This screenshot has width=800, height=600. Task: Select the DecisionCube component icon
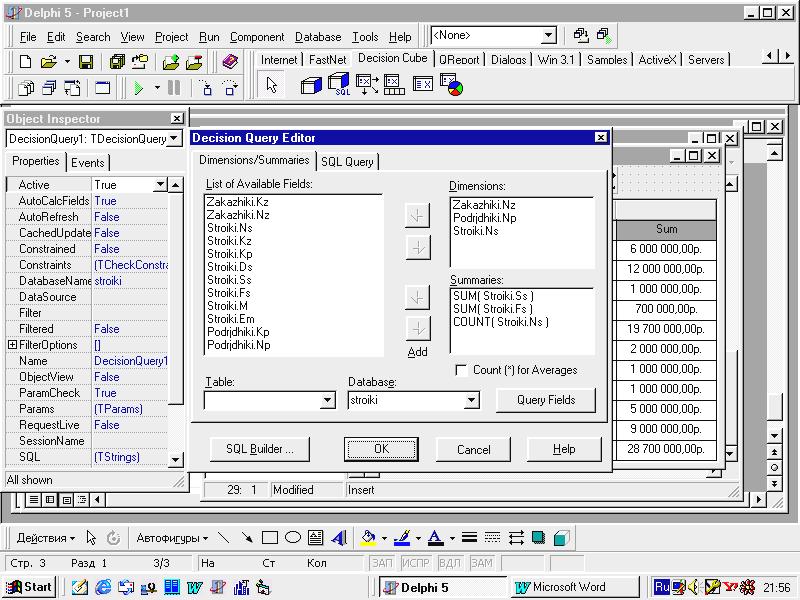point(311,85)
